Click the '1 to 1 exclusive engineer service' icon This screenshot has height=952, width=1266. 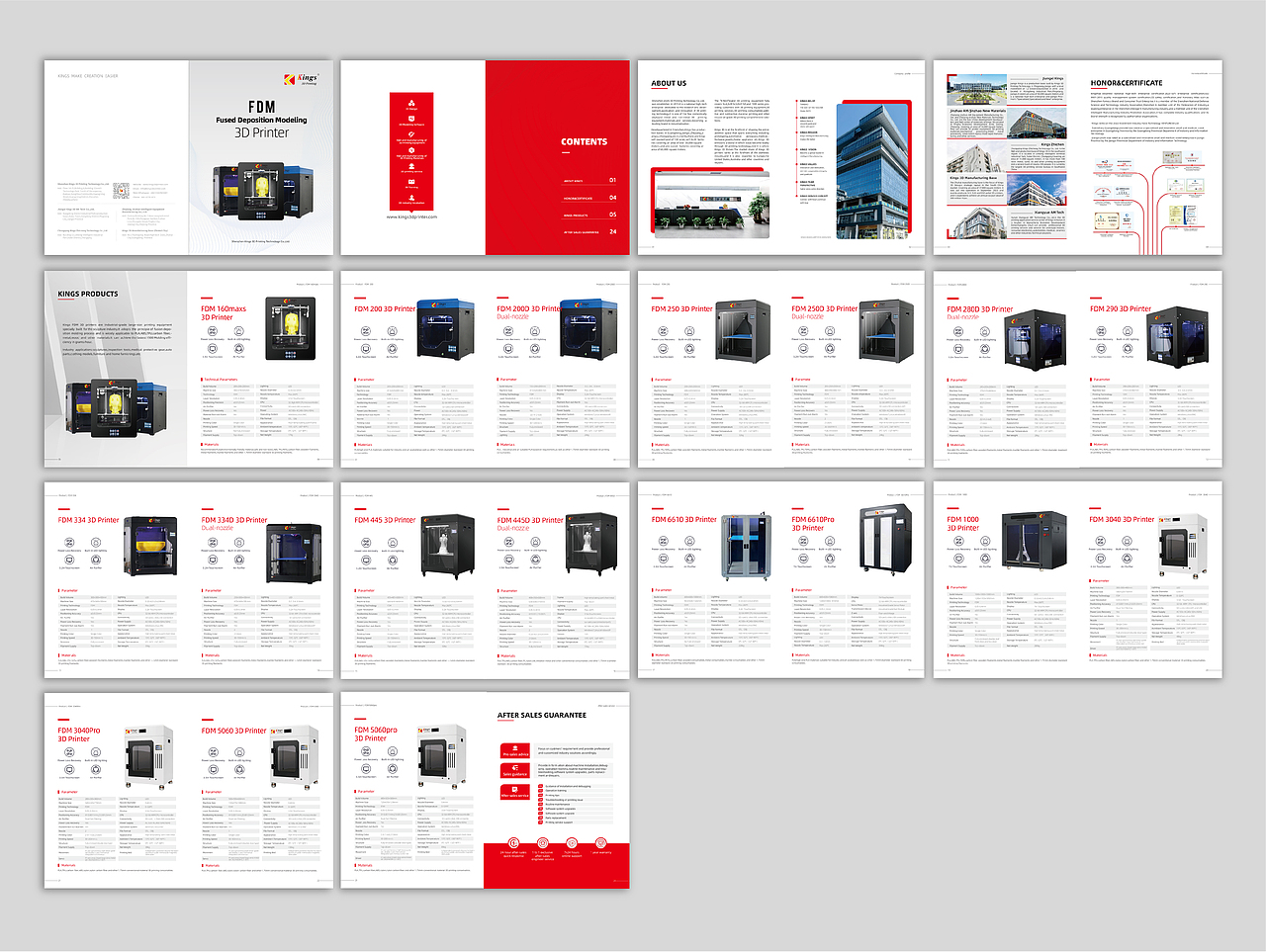[542, 843]
